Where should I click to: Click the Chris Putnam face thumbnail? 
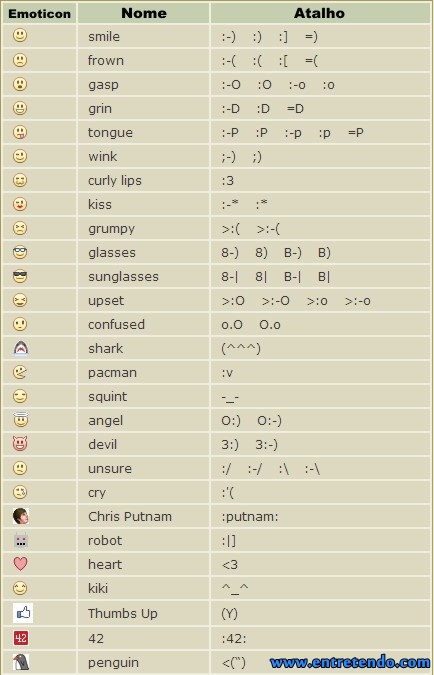coord(21,516)
